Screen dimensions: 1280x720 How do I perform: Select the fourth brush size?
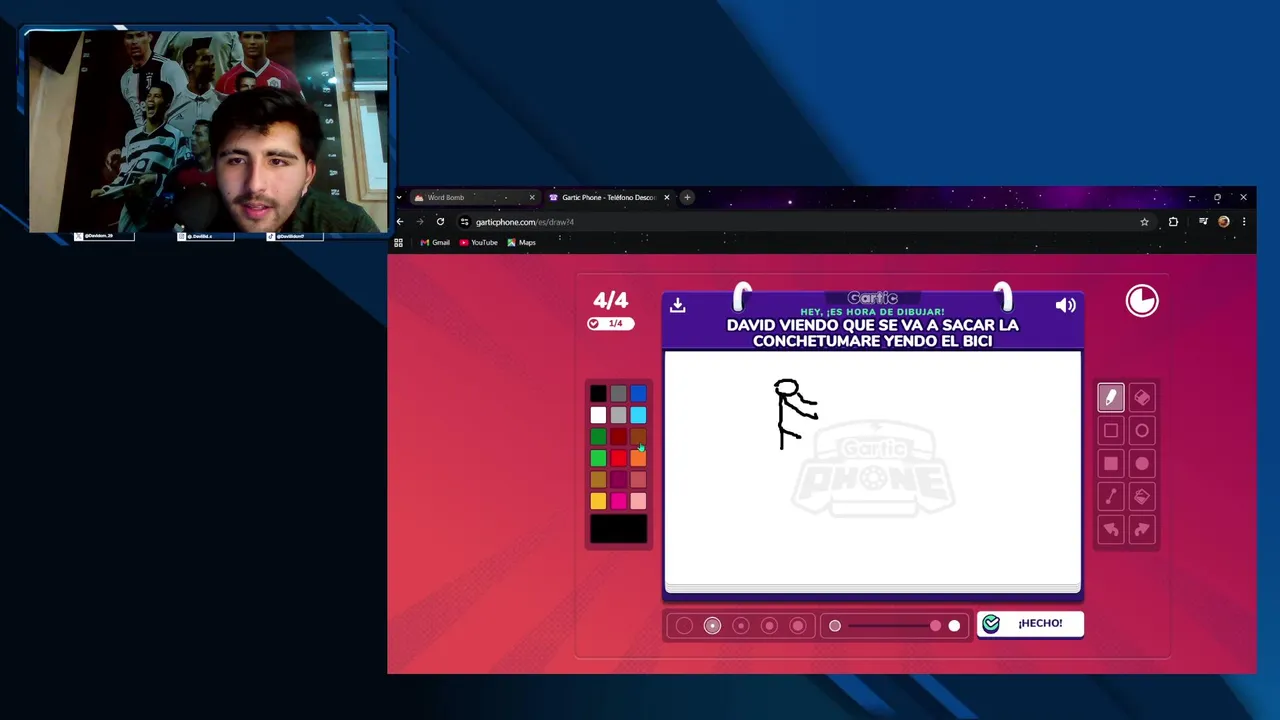(769, 626)
